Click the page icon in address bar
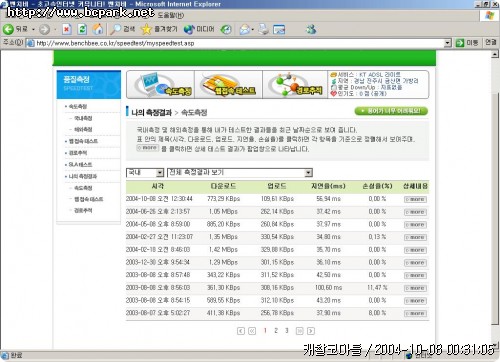The image size is (500, 362). coord(30,43)
